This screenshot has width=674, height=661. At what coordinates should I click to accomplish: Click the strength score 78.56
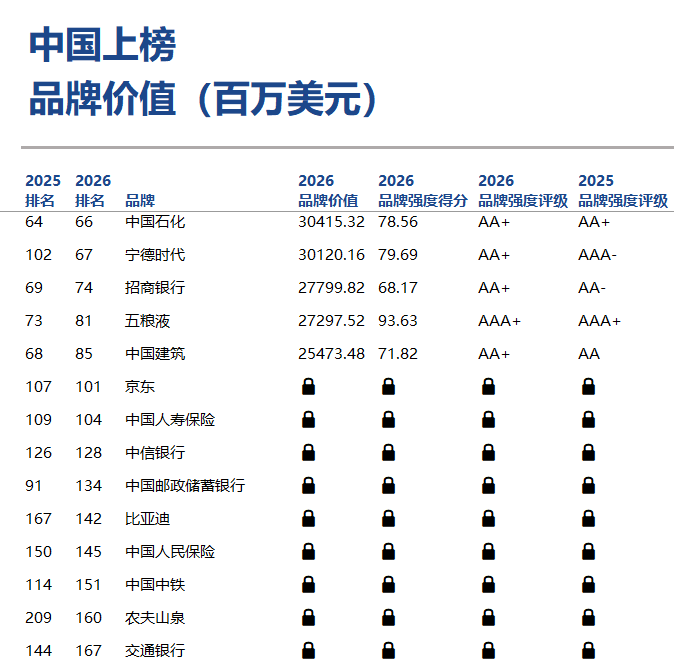[x=398, y=222]
